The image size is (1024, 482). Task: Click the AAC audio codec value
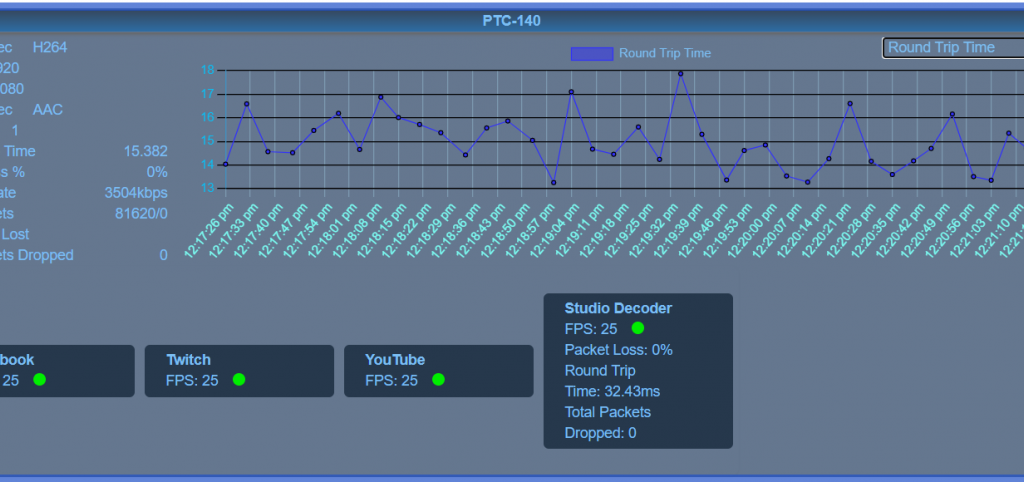[47, 109]
